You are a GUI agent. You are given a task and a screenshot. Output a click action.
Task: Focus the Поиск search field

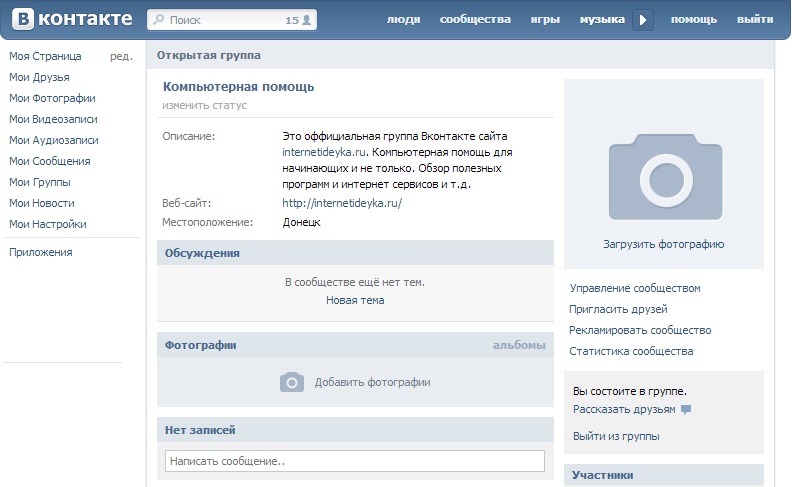232,20
